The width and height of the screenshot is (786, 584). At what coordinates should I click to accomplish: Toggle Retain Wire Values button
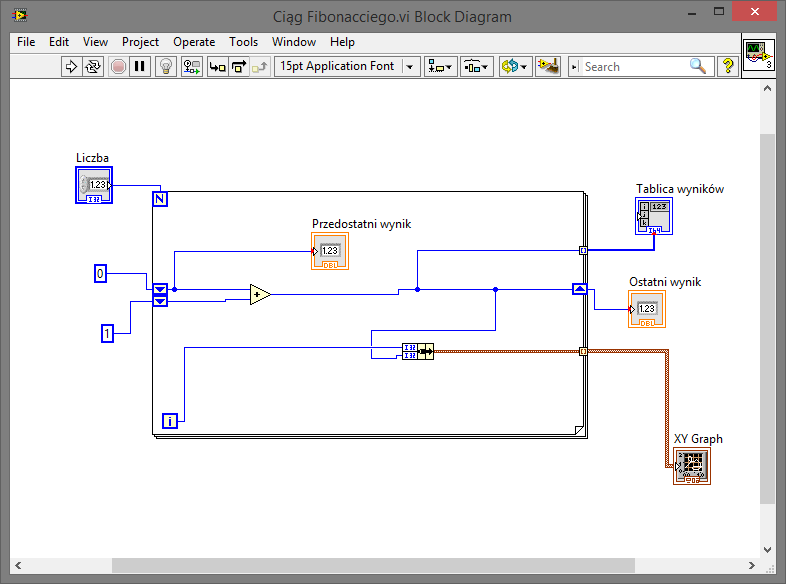pyautogui.click(x=192, y=67)
